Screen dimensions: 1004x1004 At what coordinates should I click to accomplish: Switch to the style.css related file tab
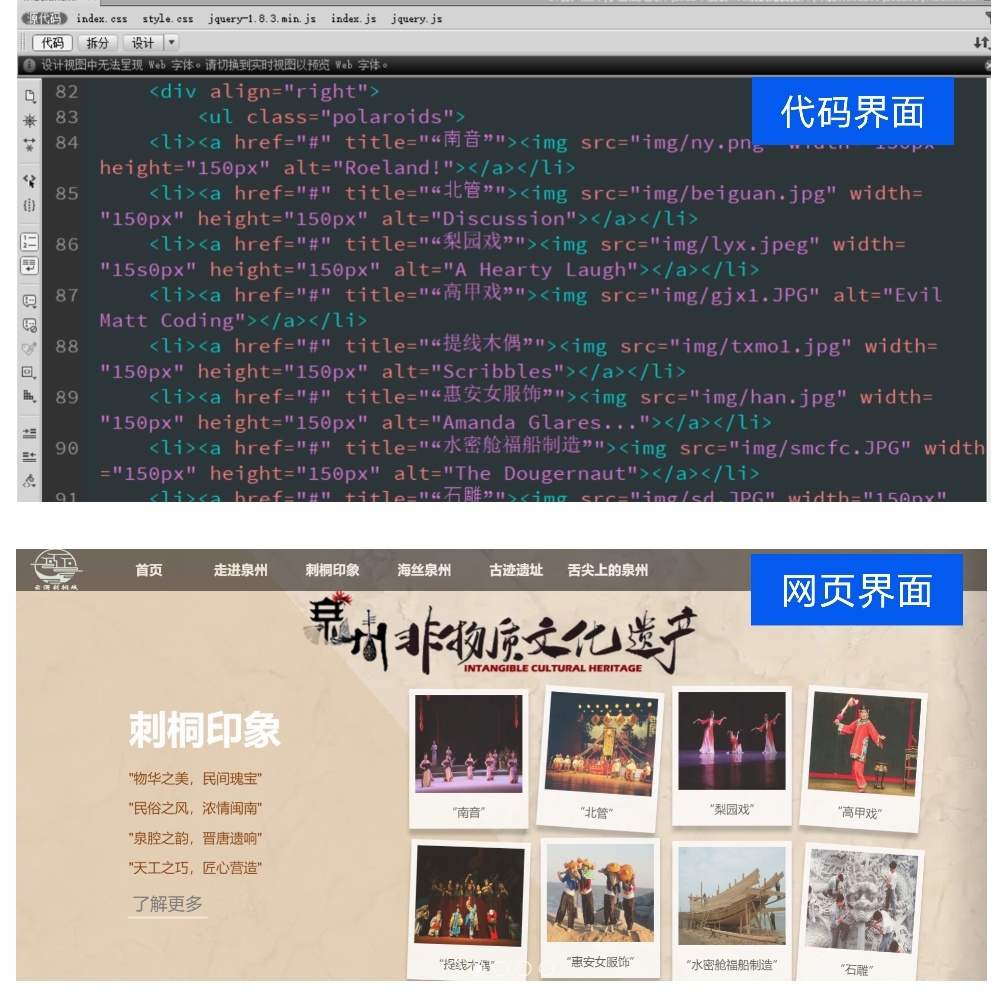click(x=167, y=19)
